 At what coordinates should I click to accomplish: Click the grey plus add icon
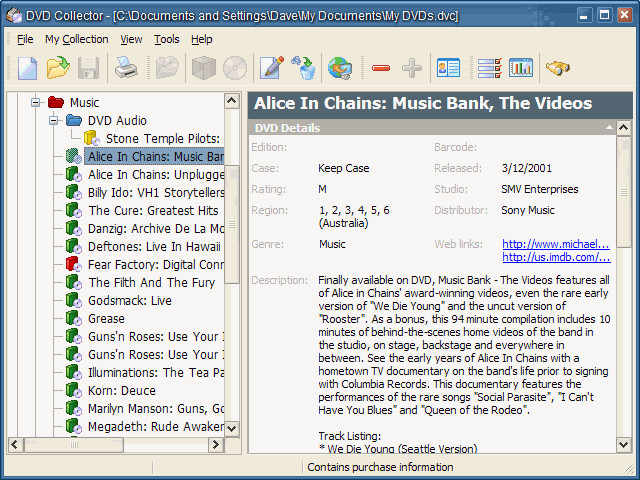pos(412,68)
